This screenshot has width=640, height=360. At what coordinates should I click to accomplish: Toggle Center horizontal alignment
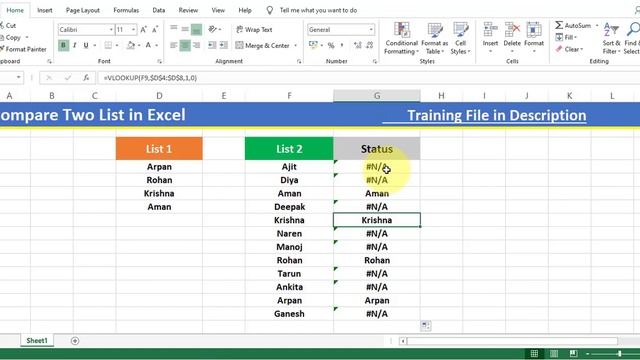[185, 45]
